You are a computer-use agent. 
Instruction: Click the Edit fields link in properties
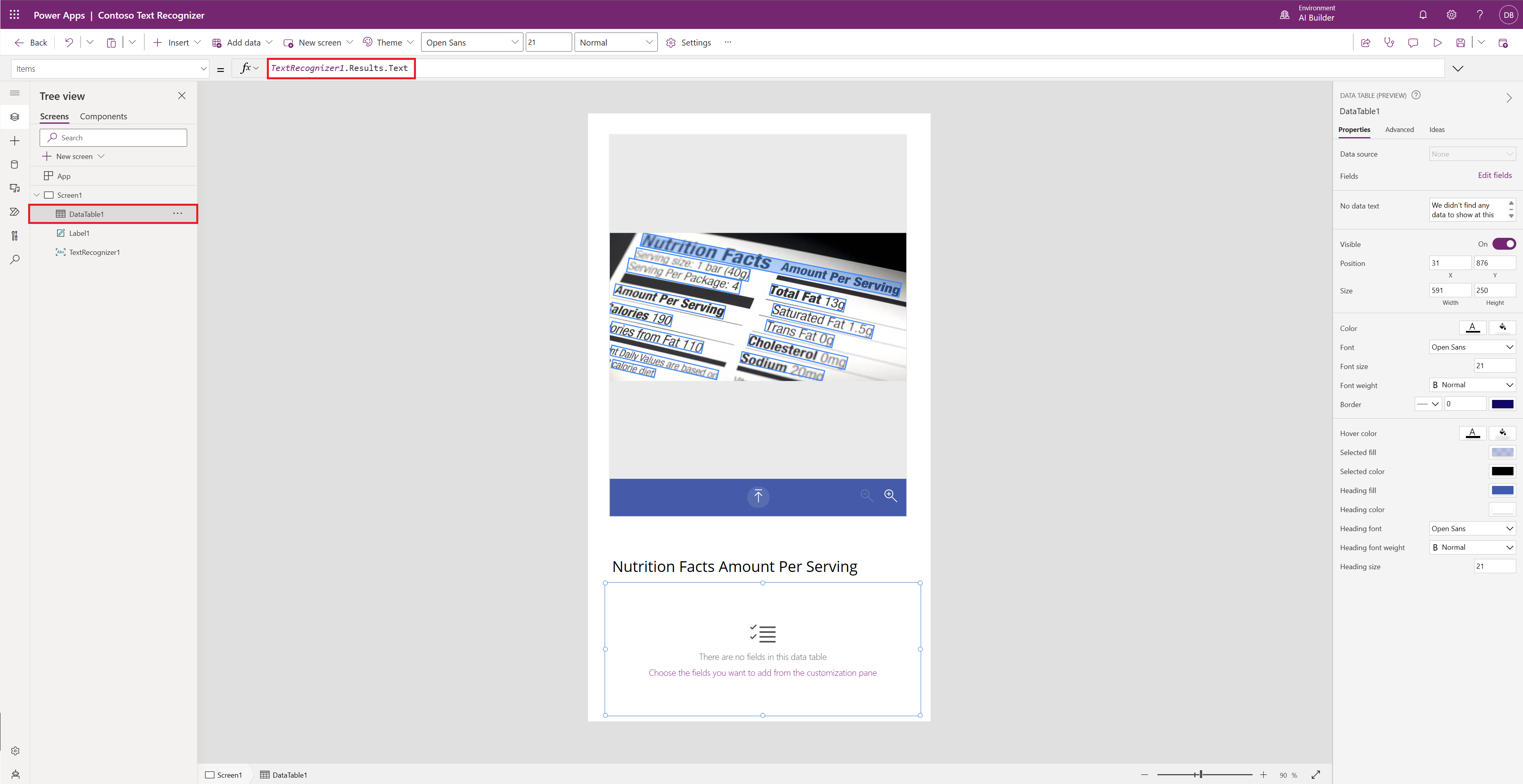1494,175
